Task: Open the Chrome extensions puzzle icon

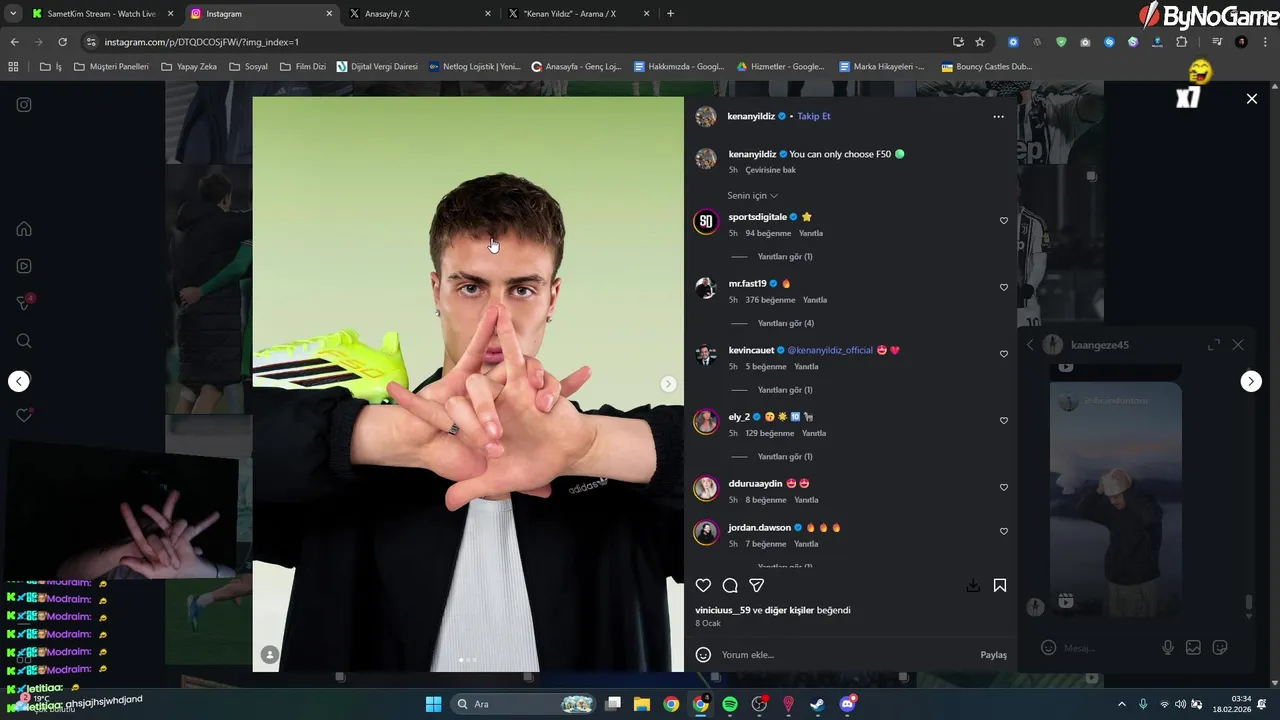Action: pos(1181,42)
